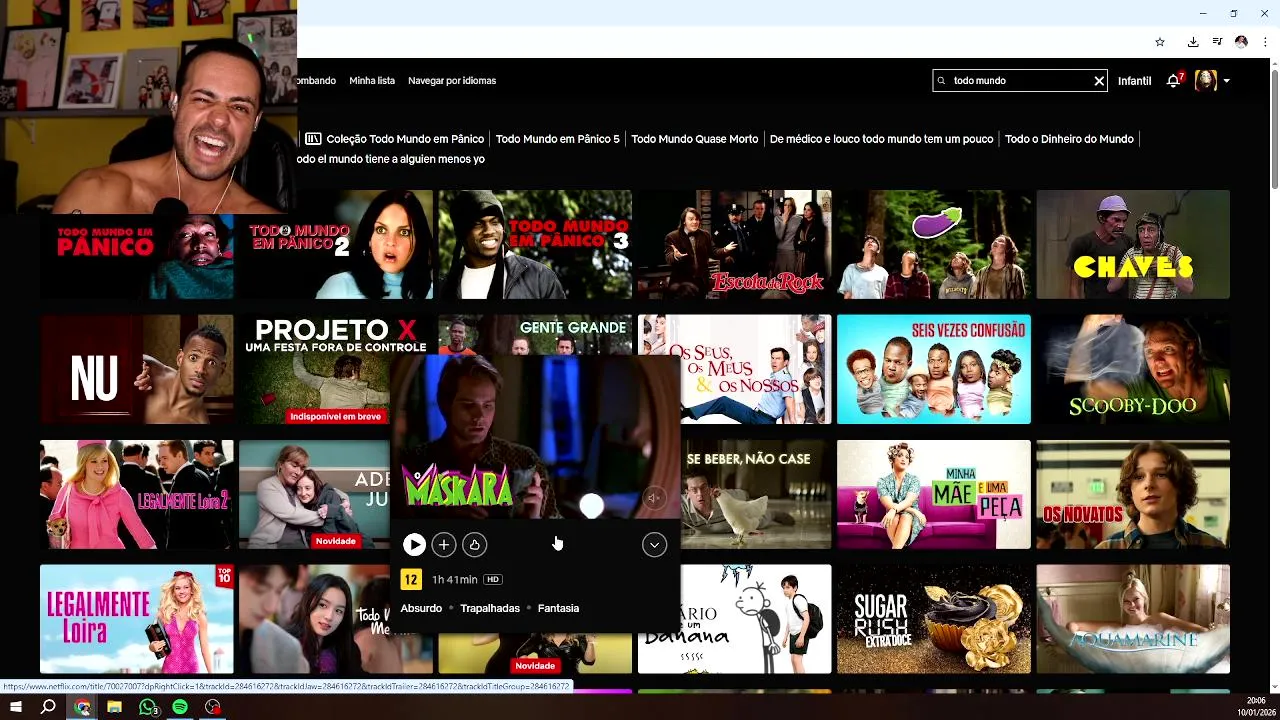
Task: Open Diário de um Banana thumbnail
Action: [756, 619]
